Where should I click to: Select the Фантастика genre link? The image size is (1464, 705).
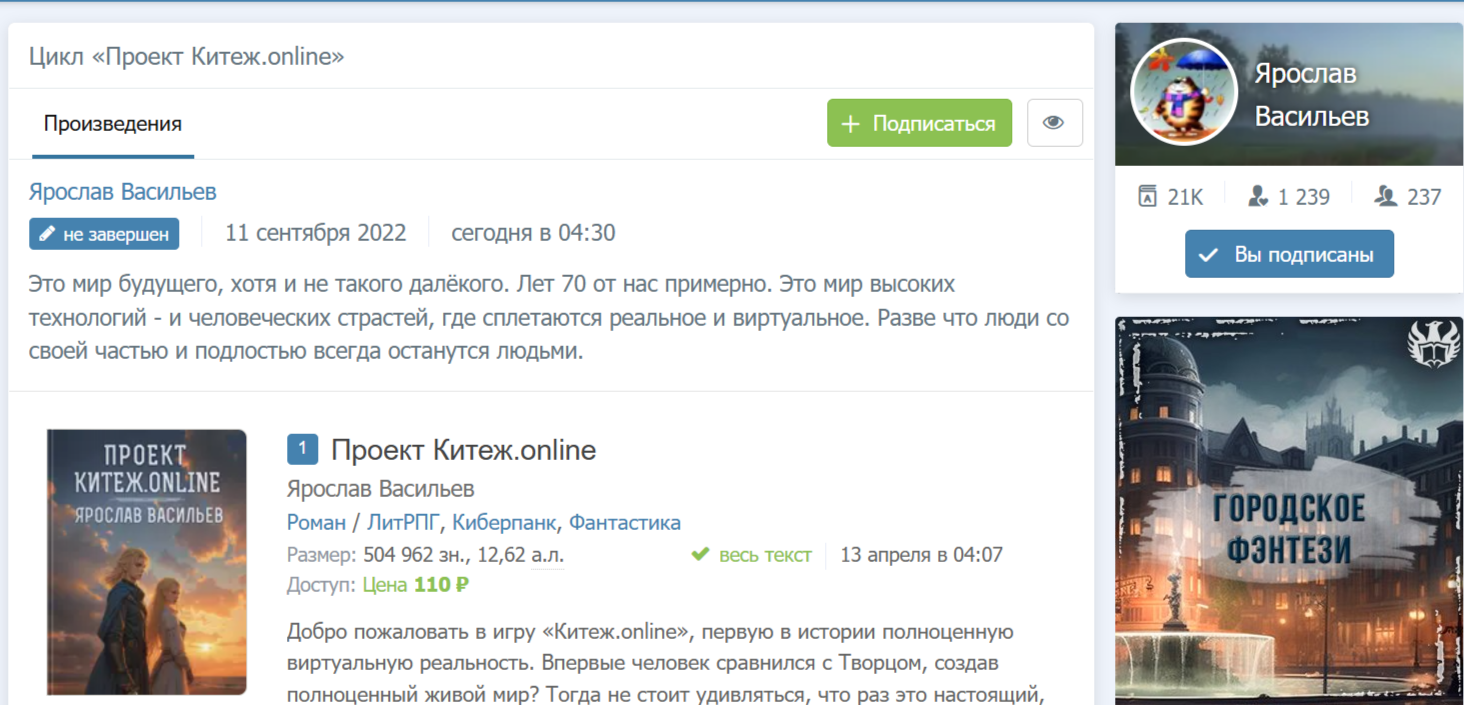[x=625, y=522]
